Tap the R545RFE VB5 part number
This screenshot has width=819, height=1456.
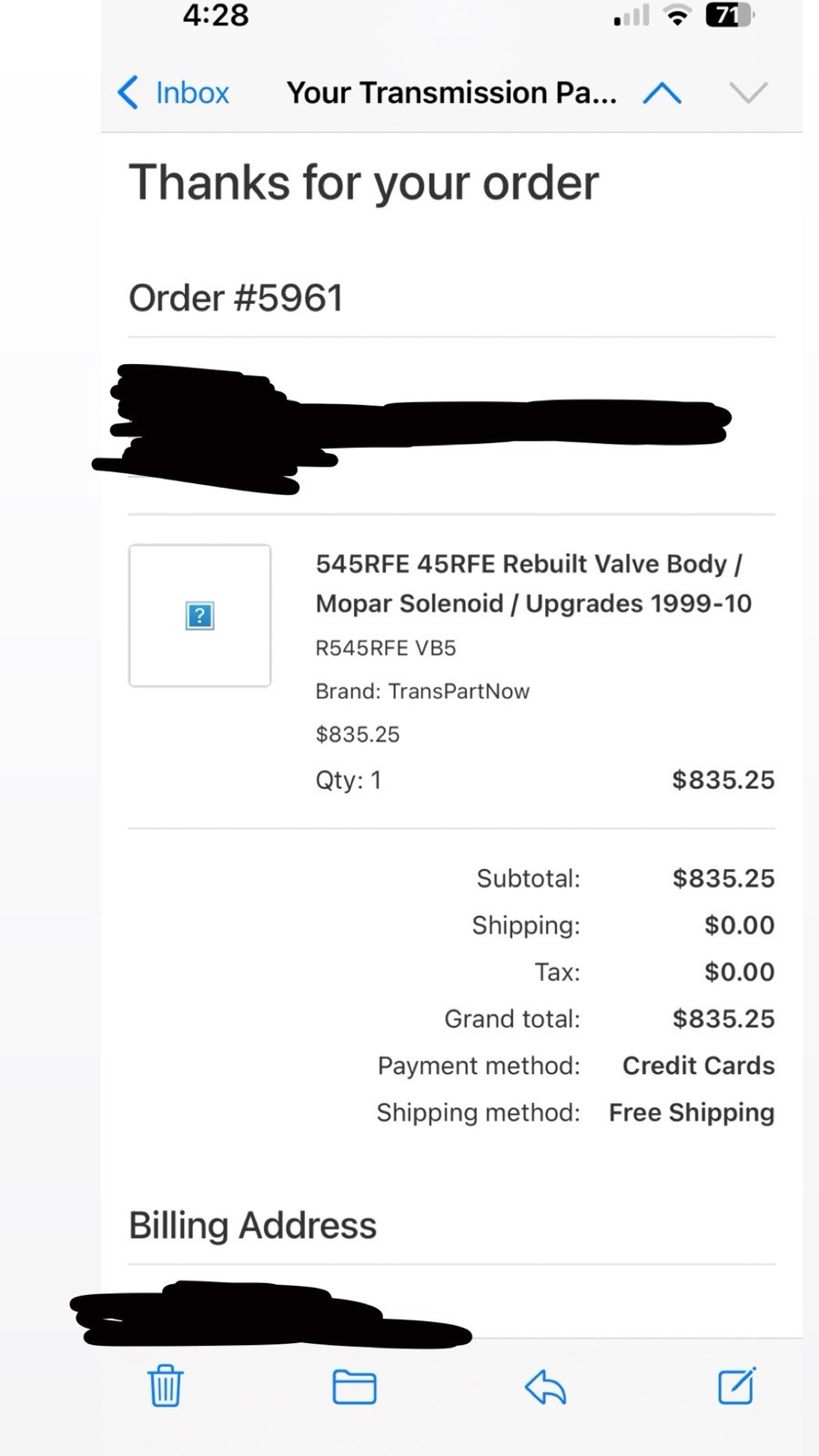tap(386, 648)
